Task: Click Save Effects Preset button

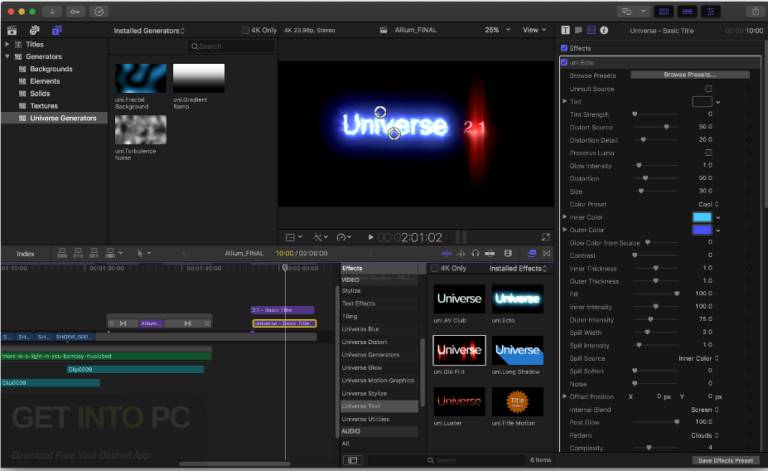Action: pos(725,461)
